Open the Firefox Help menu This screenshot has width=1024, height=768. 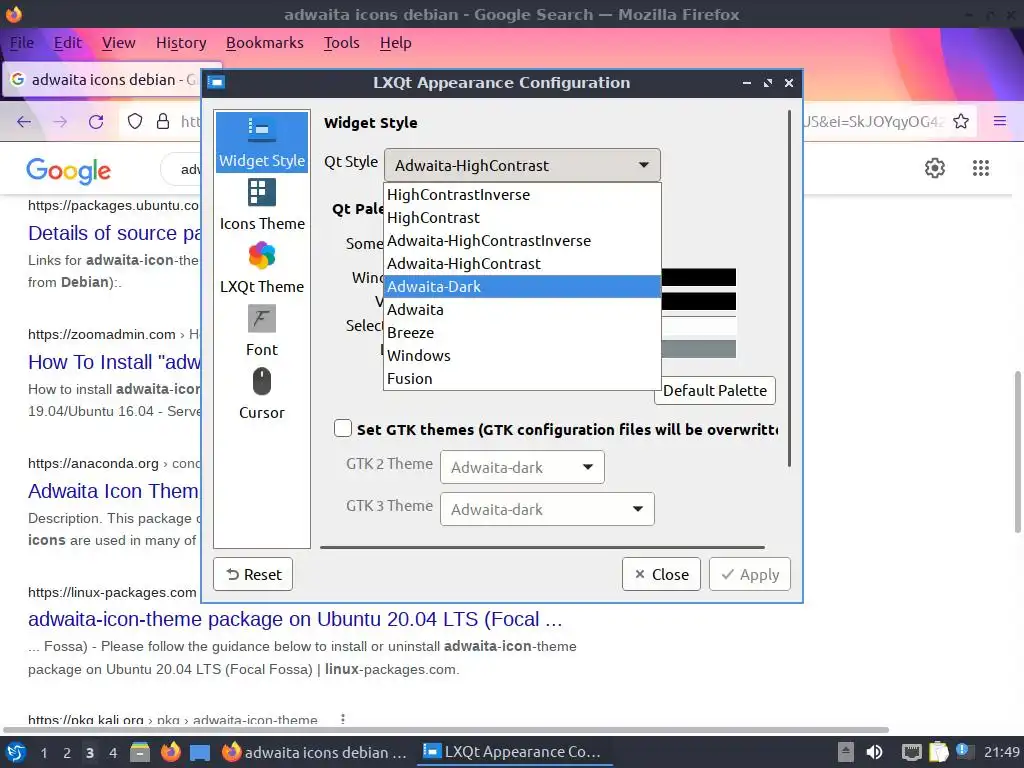(396, 42)
